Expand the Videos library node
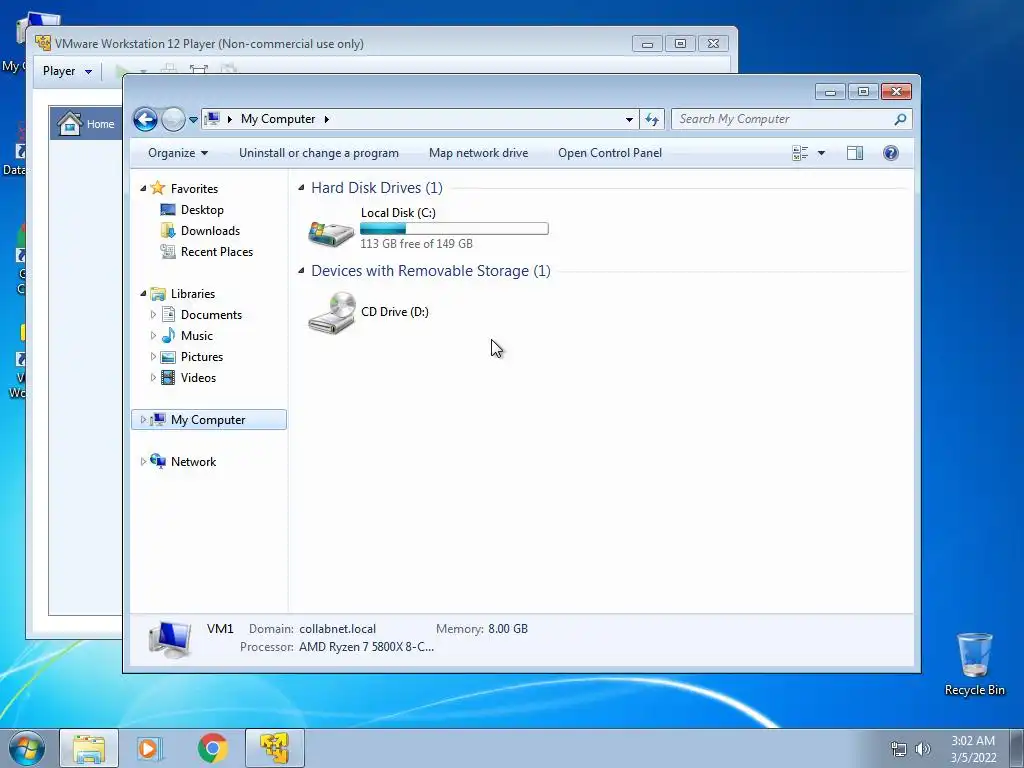The width and height of the screenshot is (1024, 768). (153, 377)
